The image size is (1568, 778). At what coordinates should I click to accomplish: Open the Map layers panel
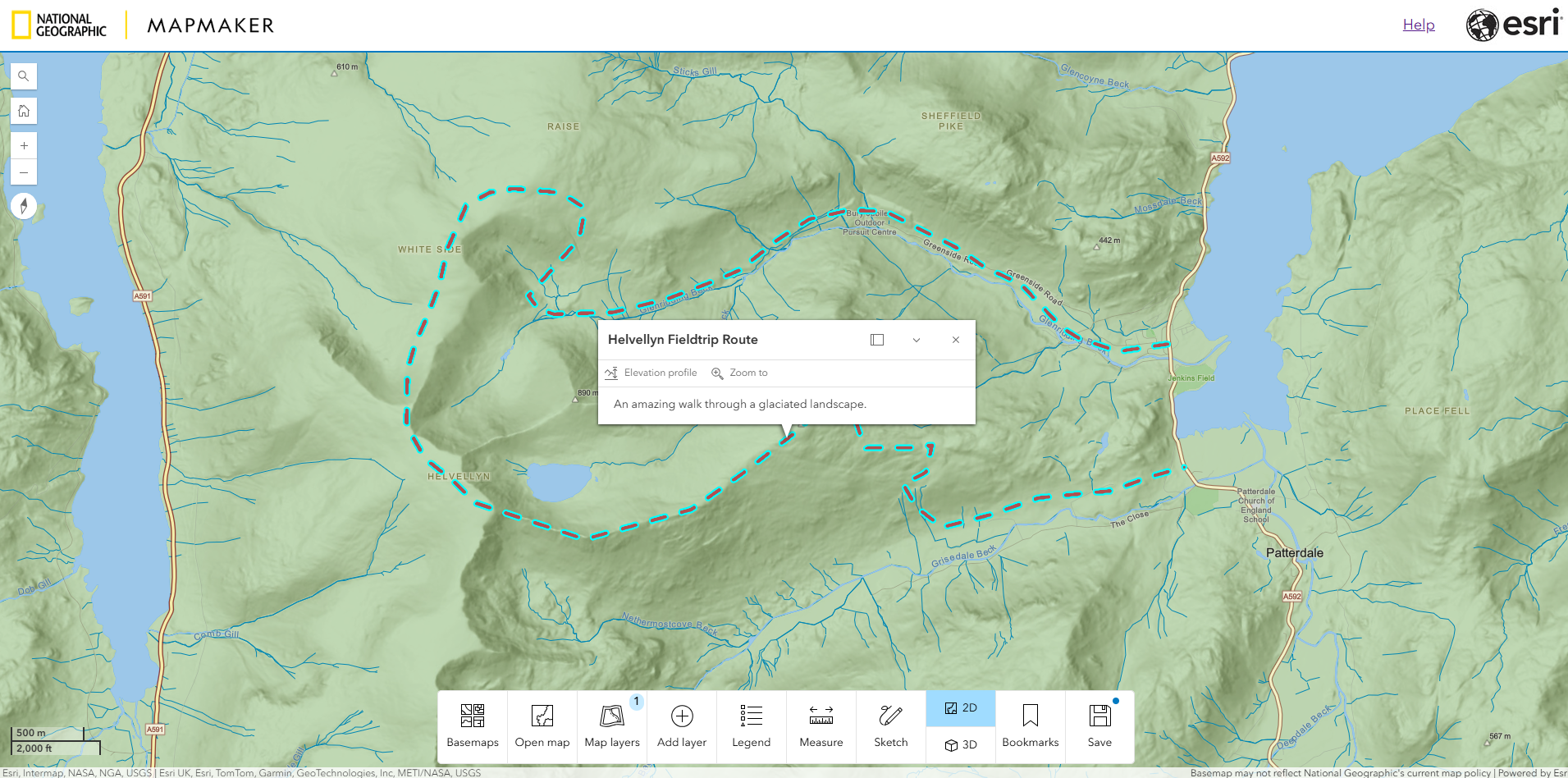coord(611,725)
